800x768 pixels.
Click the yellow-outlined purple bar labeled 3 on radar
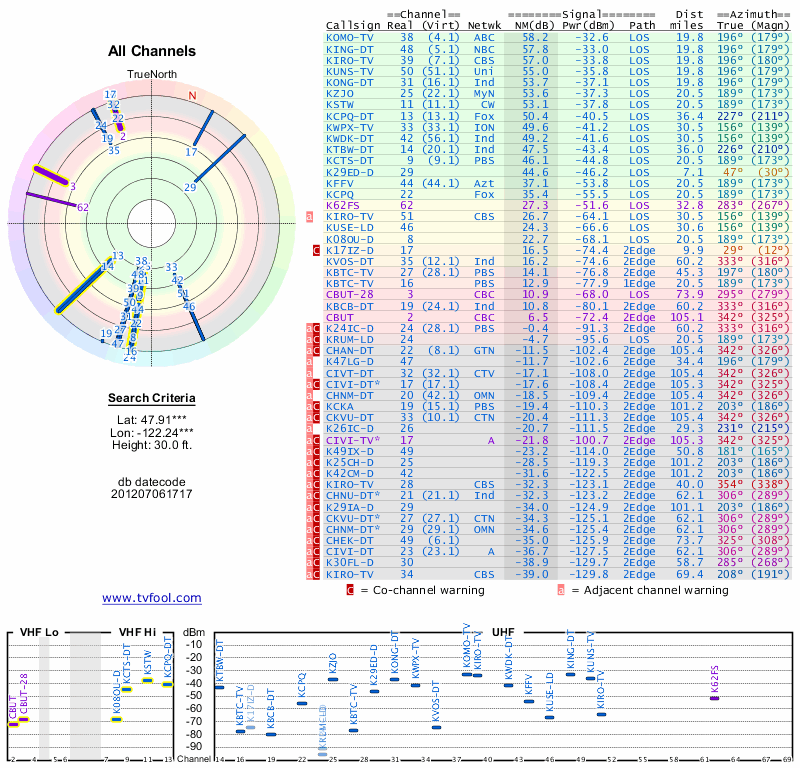pyautogui.click(x=51, y=175)
